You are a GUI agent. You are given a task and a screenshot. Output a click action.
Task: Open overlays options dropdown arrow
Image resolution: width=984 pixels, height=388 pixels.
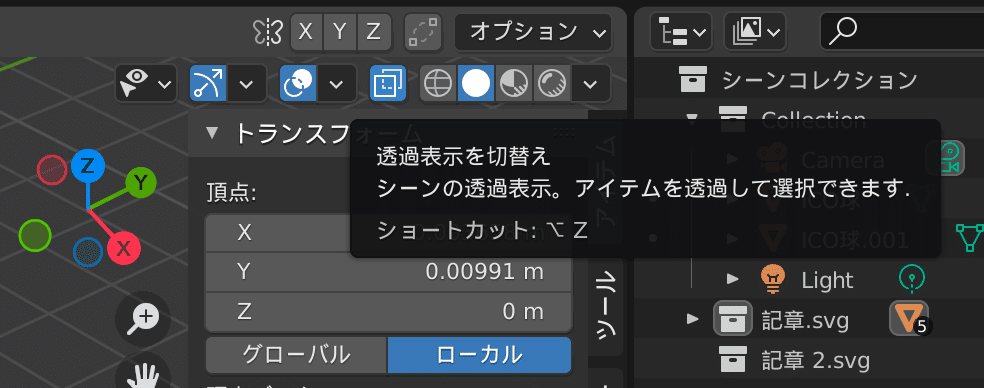[x=336, y=84]
